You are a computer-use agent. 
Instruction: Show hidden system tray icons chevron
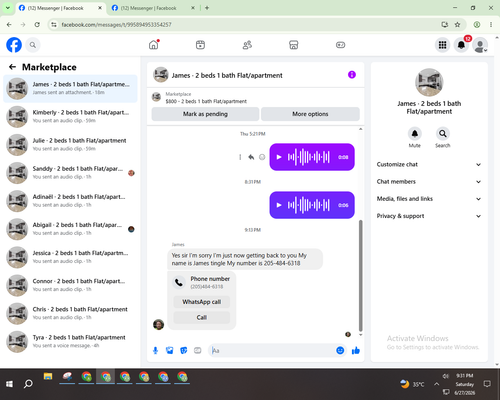pos(436,384)
